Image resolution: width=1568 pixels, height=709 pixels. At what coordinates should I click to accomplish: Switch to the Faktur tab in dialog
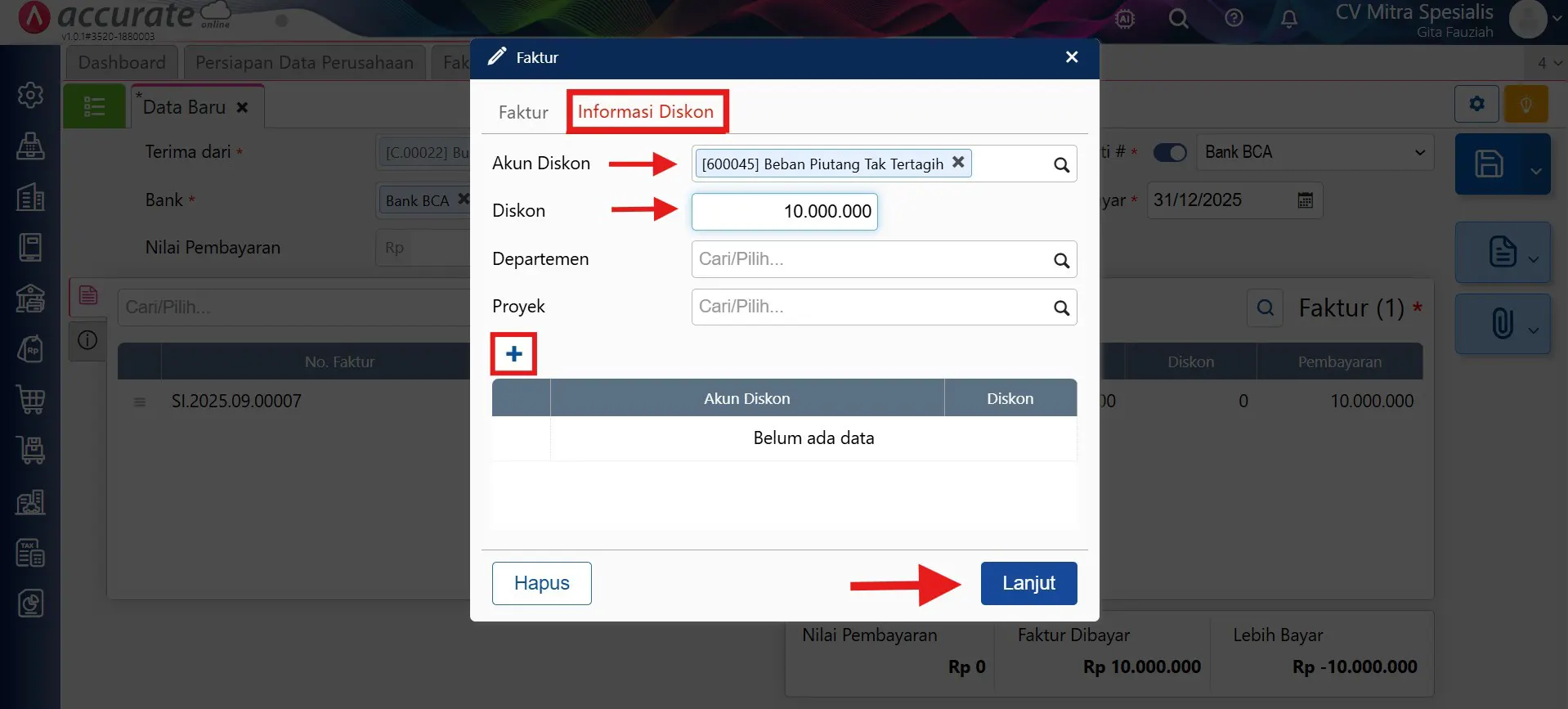(x=523, y=112)
